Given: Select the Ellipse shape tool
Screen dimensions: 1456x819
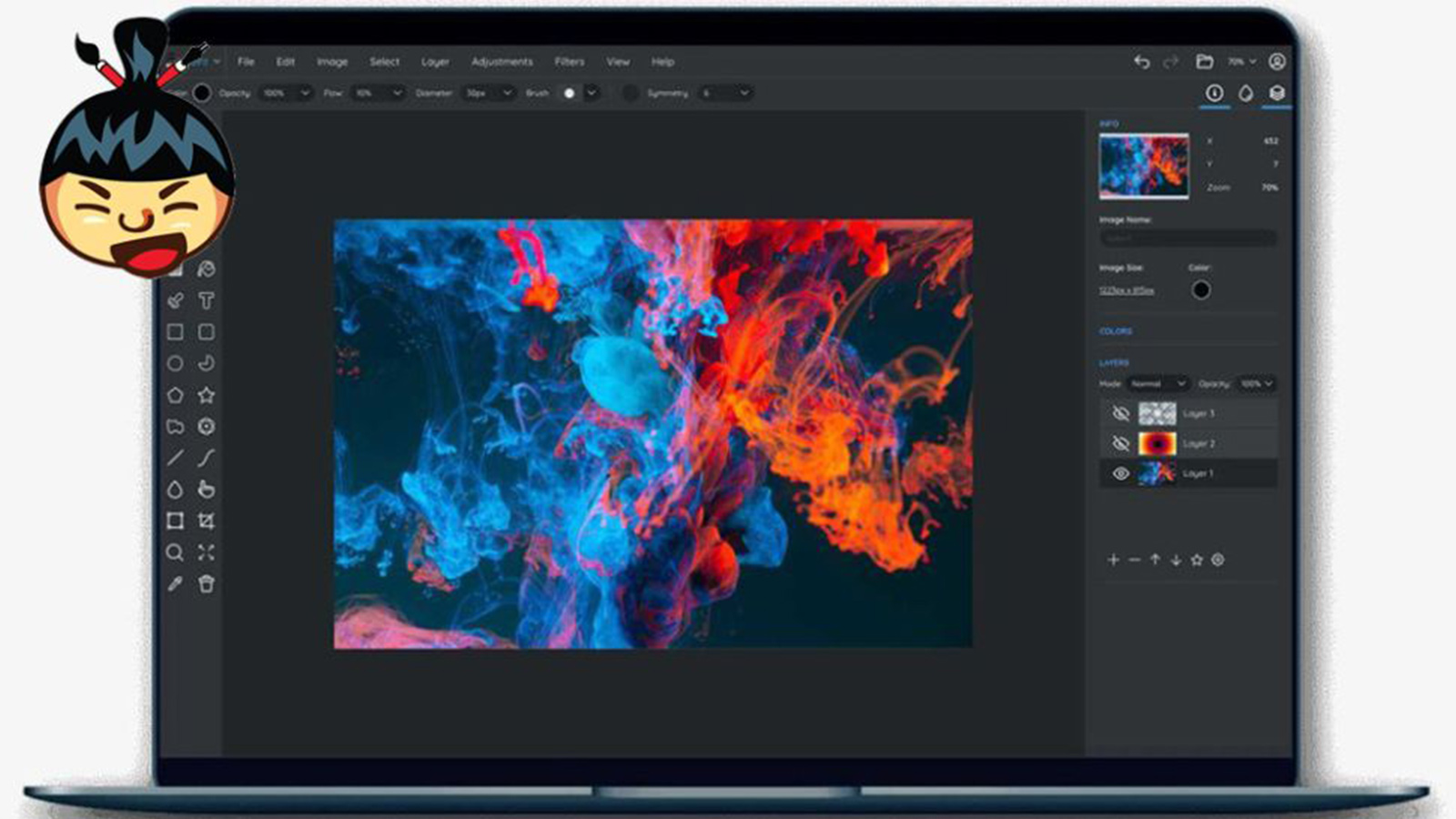Looking at the screenshot, I should coord(175,363).
